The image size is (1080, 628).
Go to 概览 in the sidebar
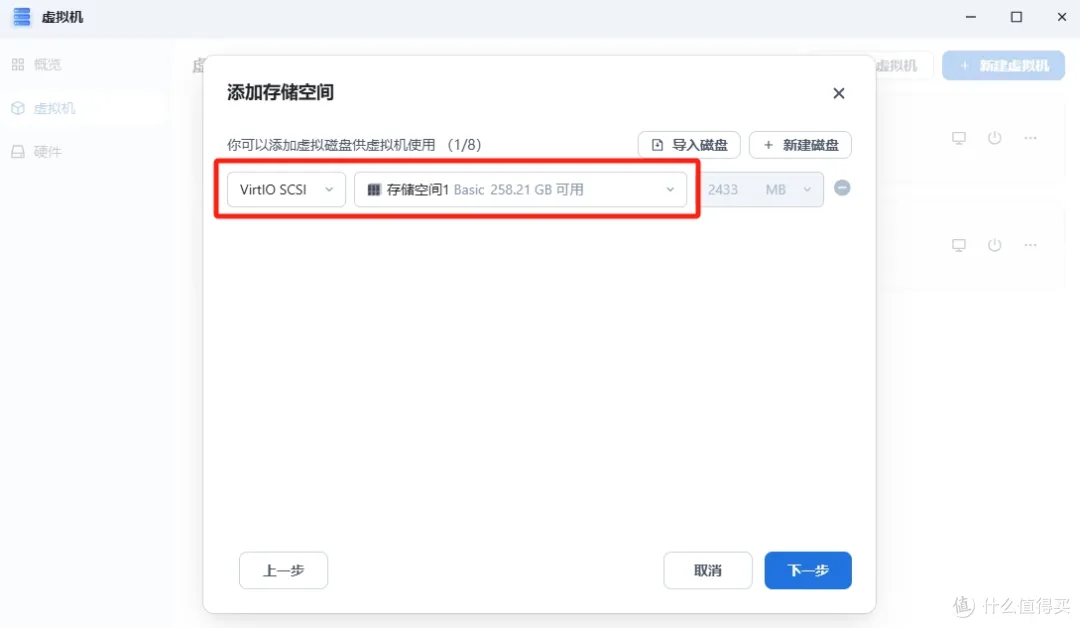(47, 65)
